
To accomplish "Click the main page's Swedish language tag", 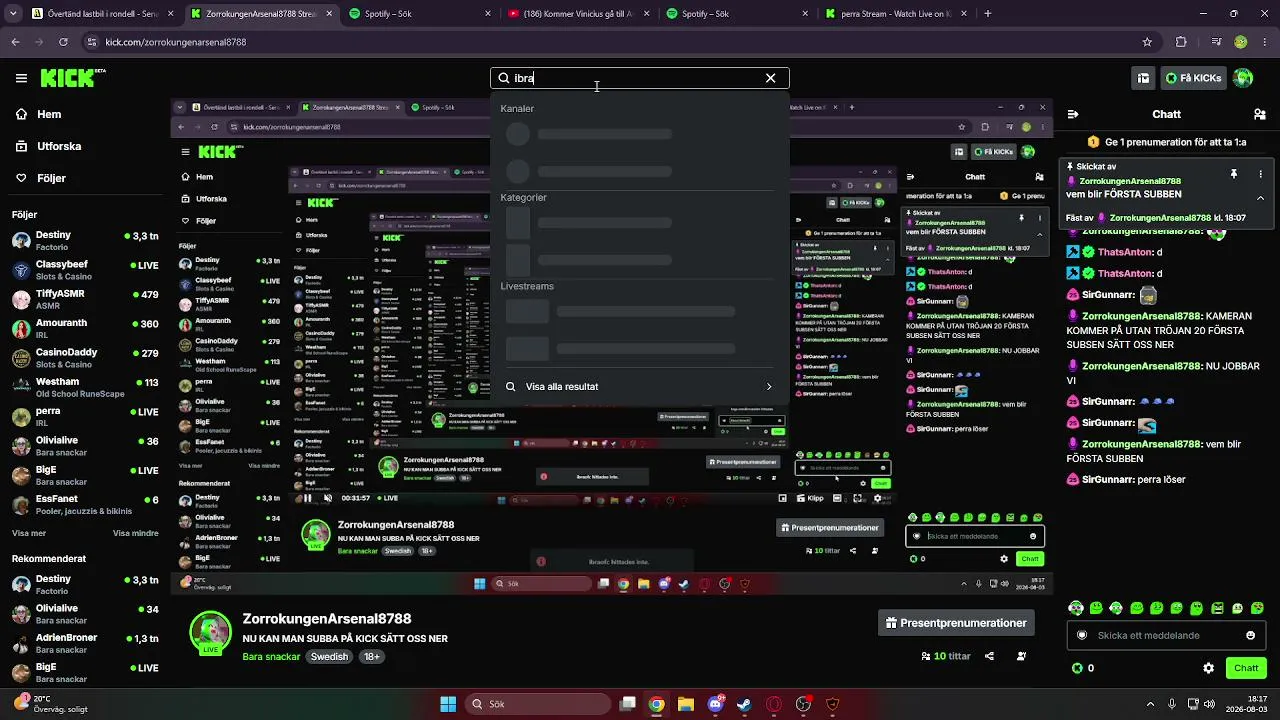I will pyautogui.click(x=329, y=657).
